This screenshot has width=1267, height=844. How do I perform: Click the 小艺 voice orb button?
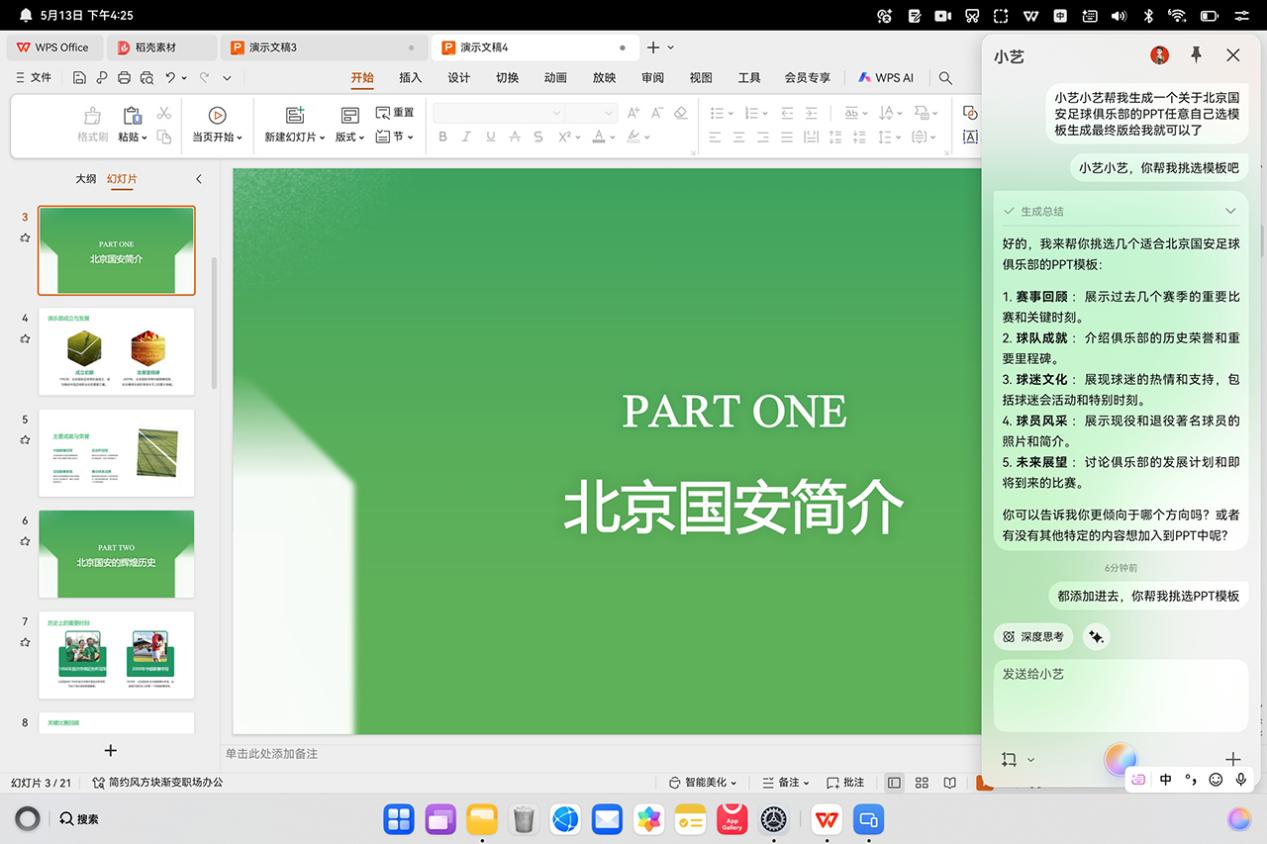click(1120, 759)
